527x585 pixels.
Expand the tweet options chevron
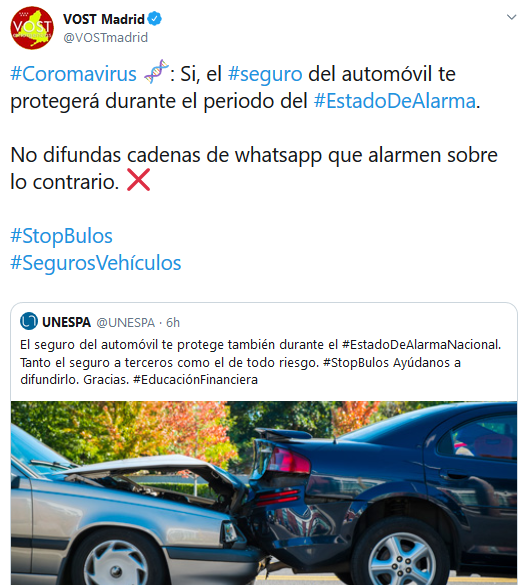(x=511, y=17)
